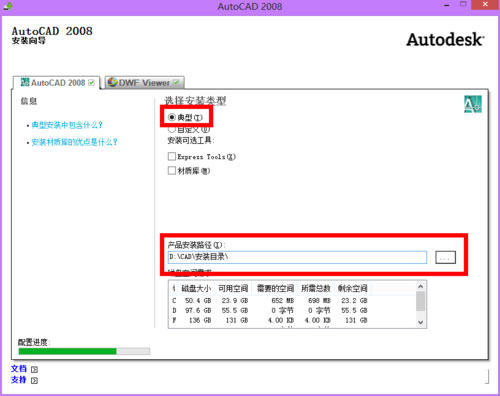
Task: Click the 磁盘大小 column header
Action: coord(196,288)
